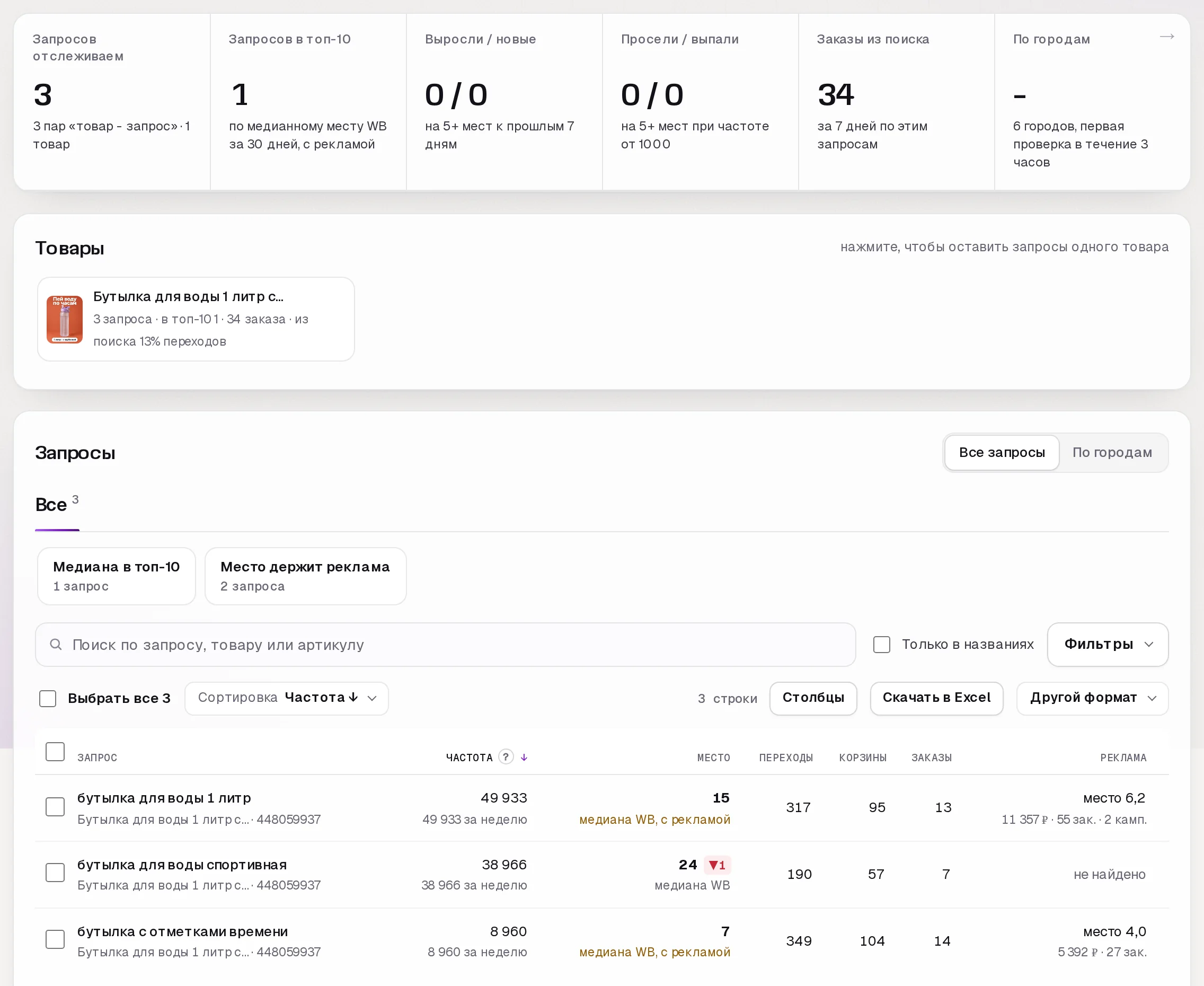This screenshot has width=1204, height=986.
Task: Toggle the Только в названиях checkbox
Action: tap(882, 644)
